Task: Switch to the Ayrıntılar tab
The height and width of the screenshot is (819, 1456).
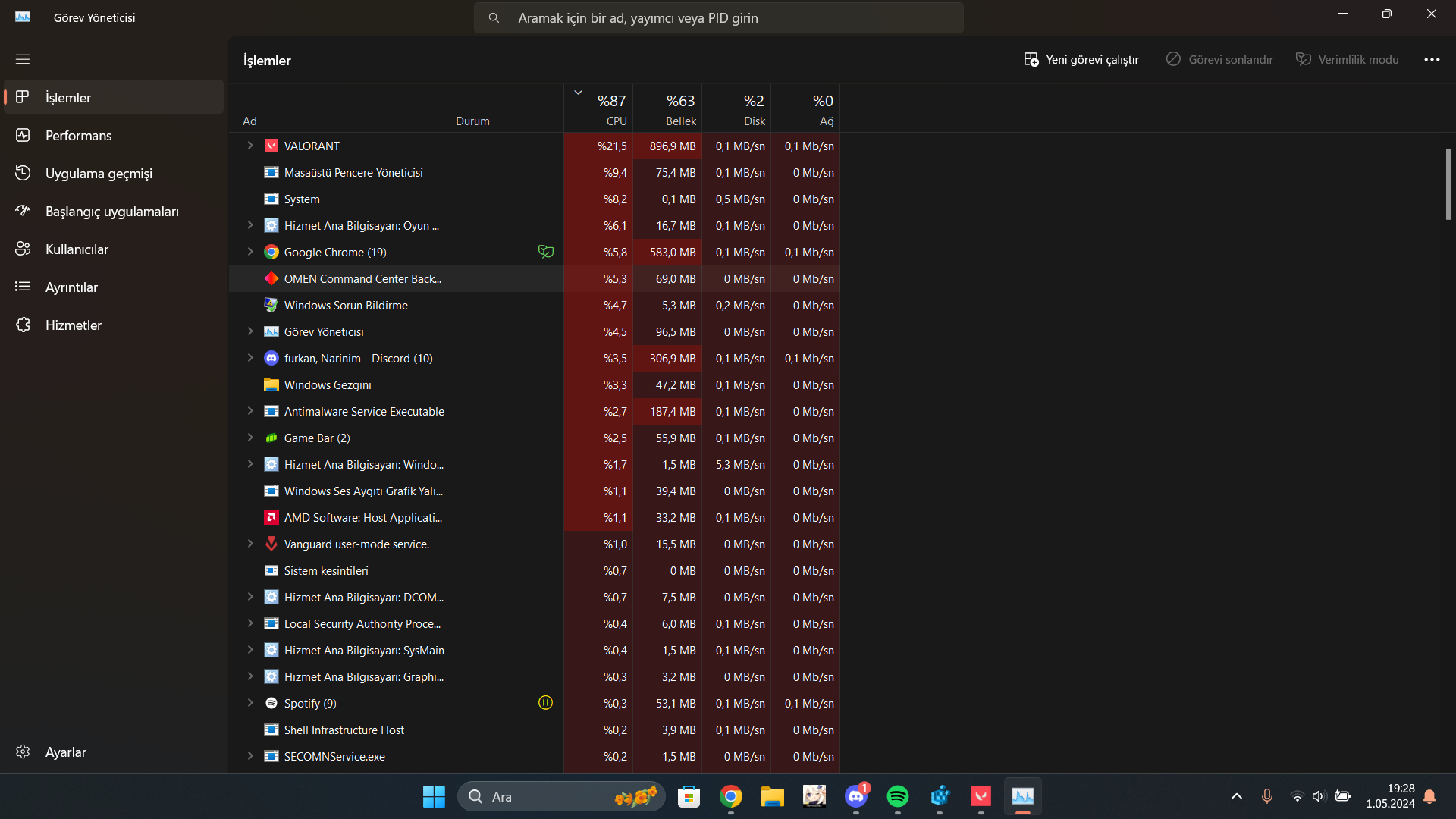Action: [x=71, y=287]
